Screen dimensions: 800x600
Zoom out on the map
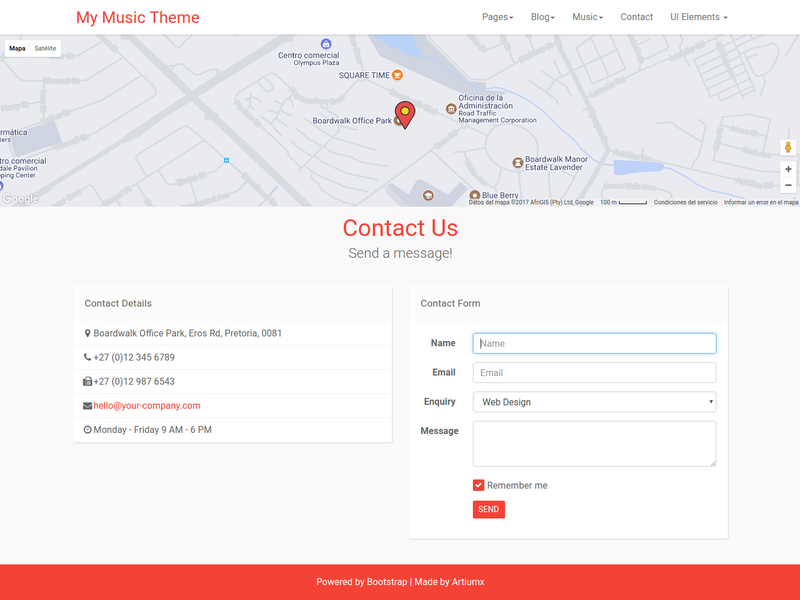coord(788,185)
